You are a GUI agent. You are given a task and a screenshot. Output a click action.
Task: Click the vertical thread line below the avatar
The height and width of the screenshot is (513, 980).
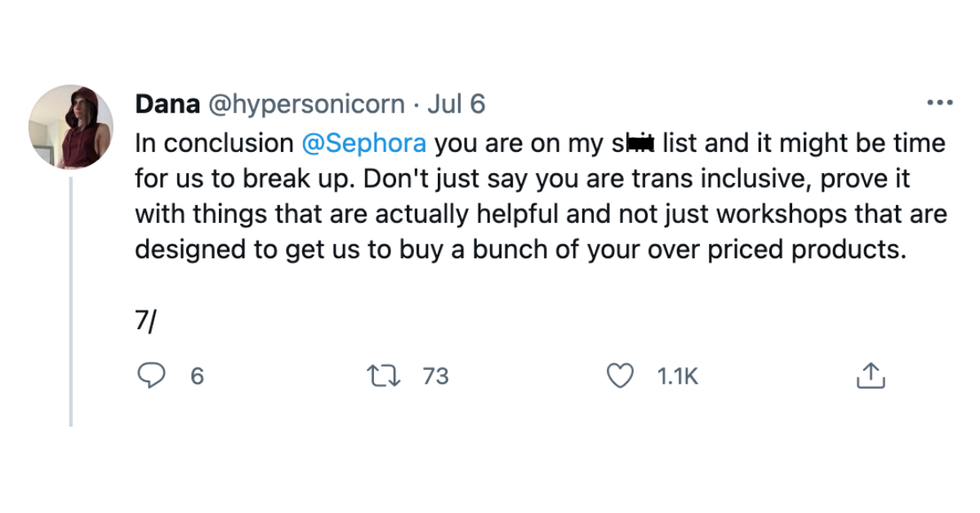pyautogui.click(x=70, y=300)
